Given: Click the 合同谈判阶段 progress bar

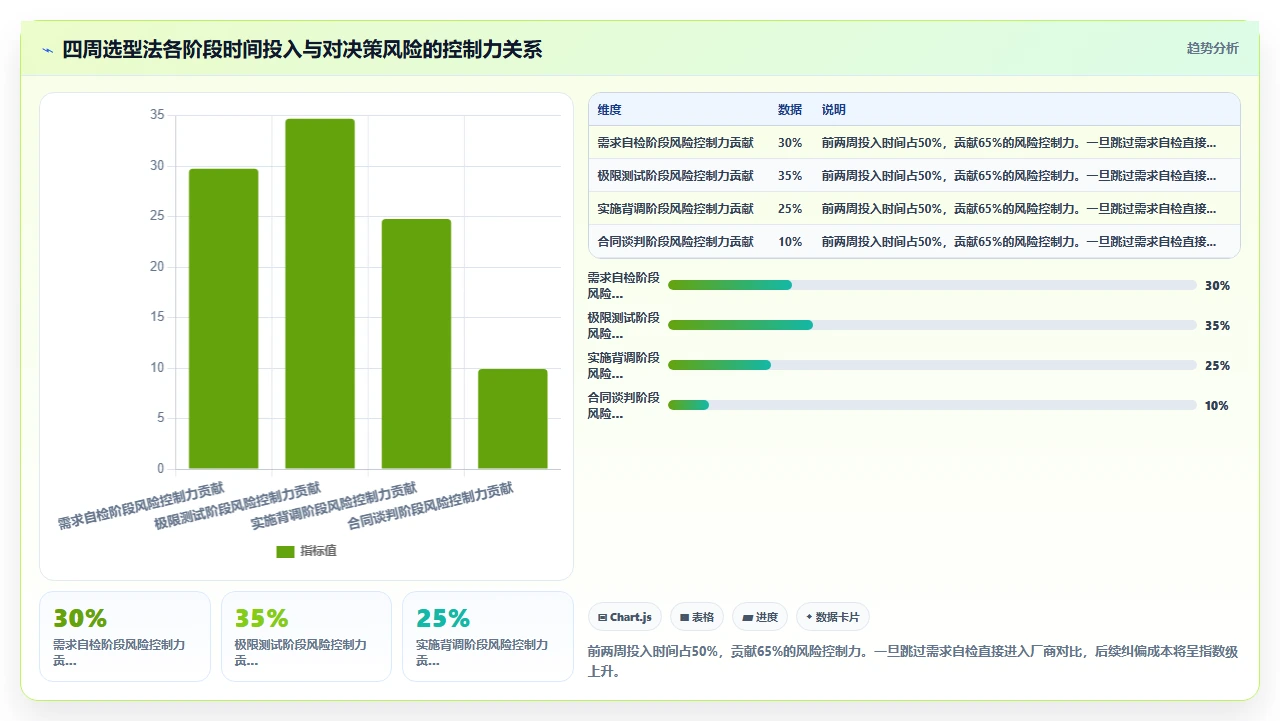Looking at the screenshot, I should coord(932,405).
